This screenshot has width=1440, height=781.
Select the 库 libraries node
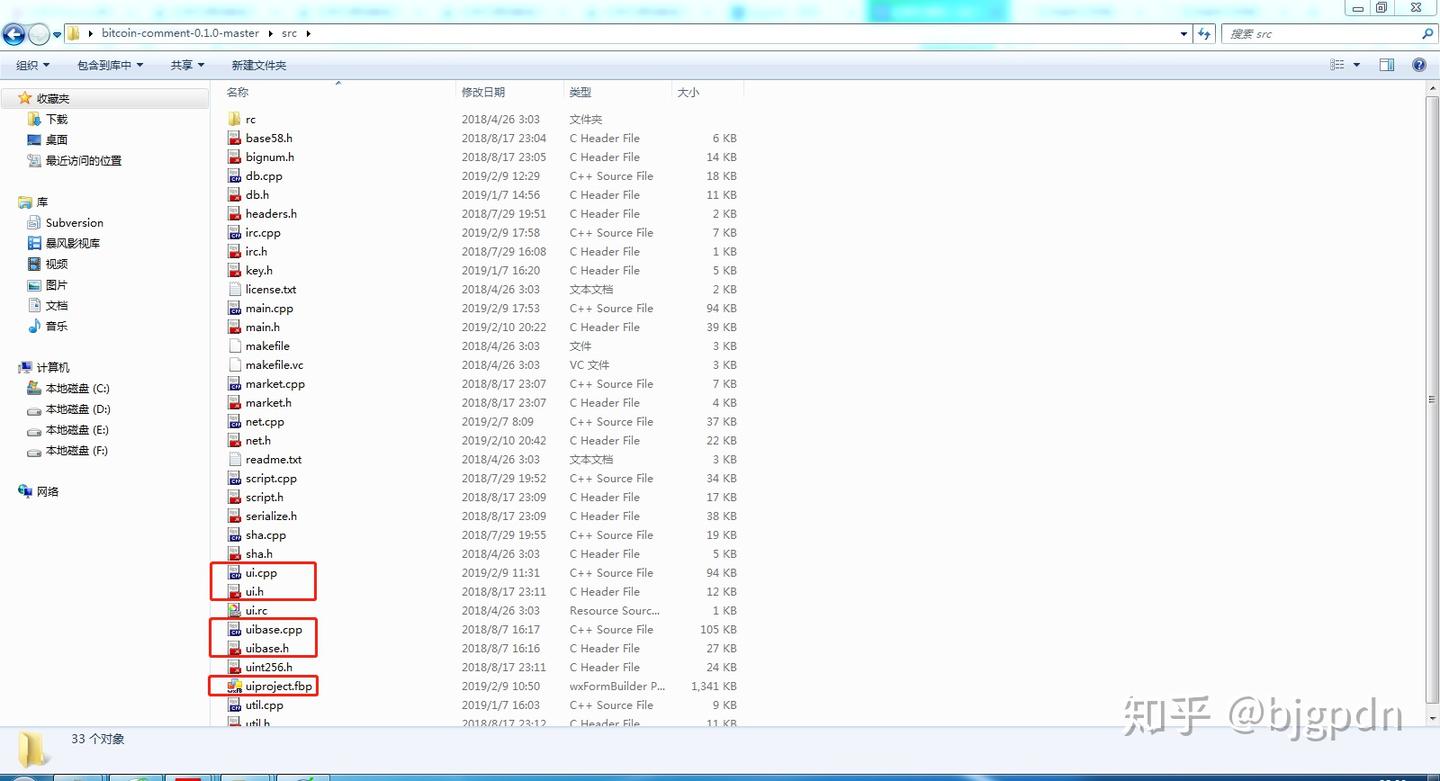(x=42, y=202)
